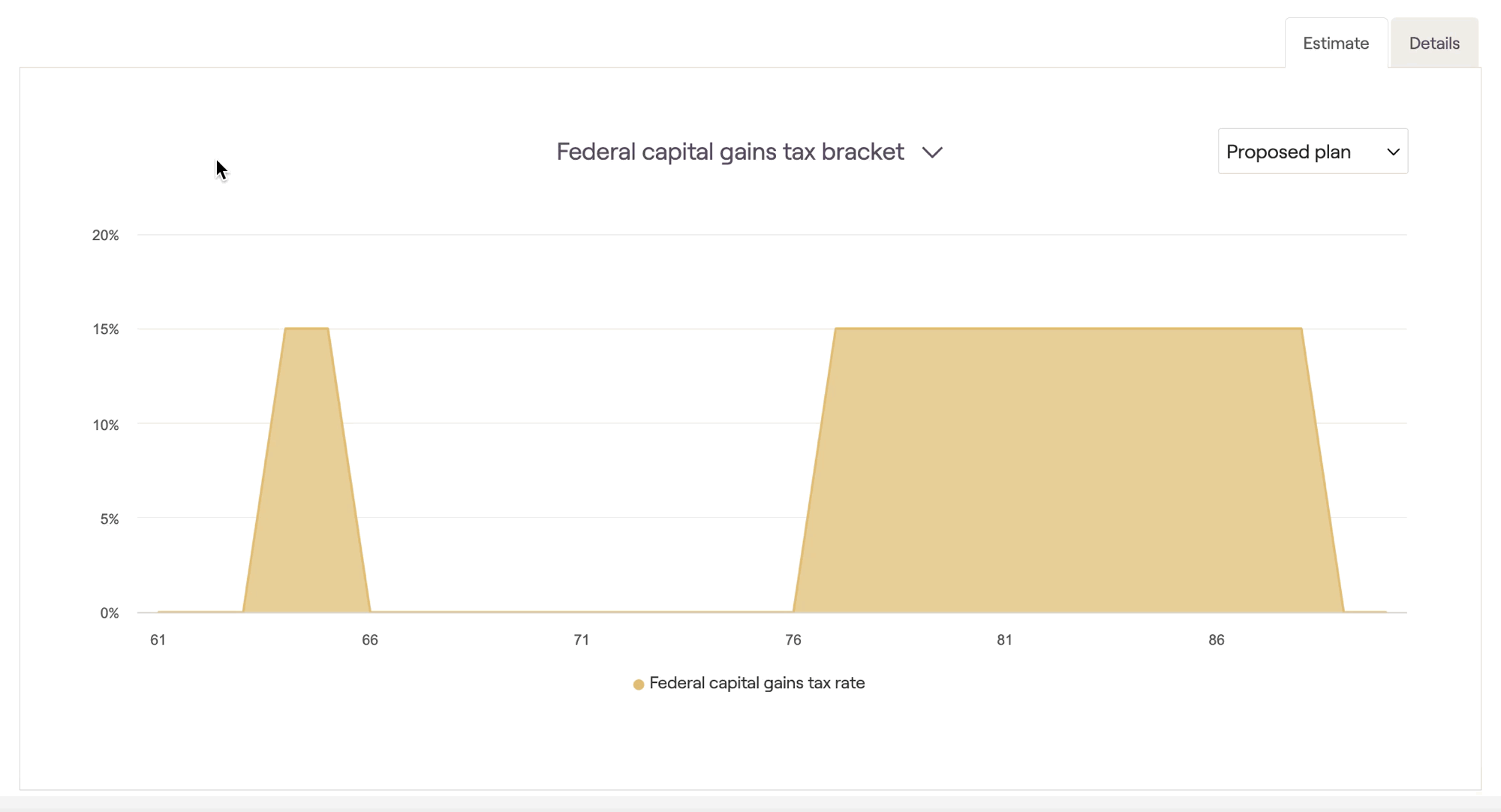Click the 20% y-axis label
The height and width of the screenshot is (812, 1501).
tap(106, 236)
